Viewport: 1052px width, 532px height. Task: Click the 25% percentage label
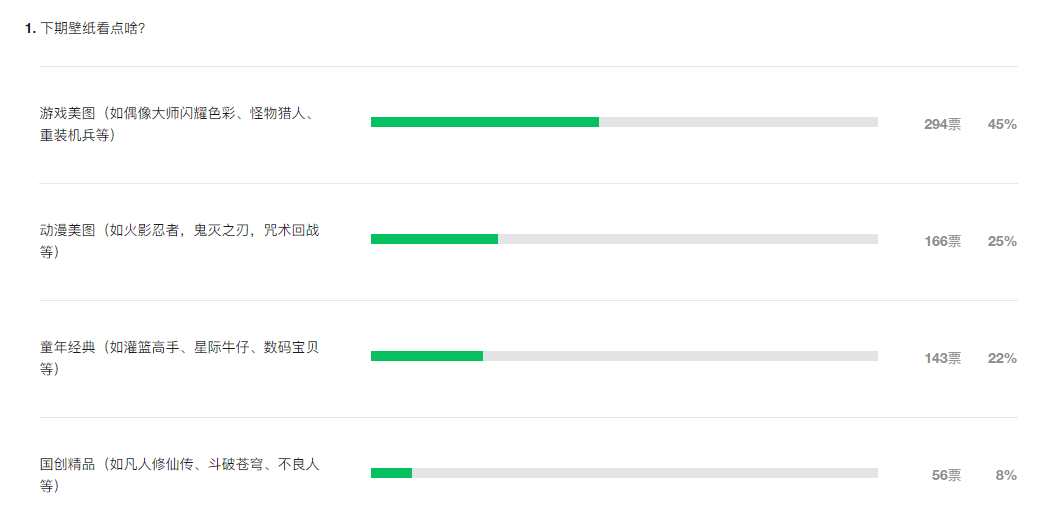(x=1002, y=241)
